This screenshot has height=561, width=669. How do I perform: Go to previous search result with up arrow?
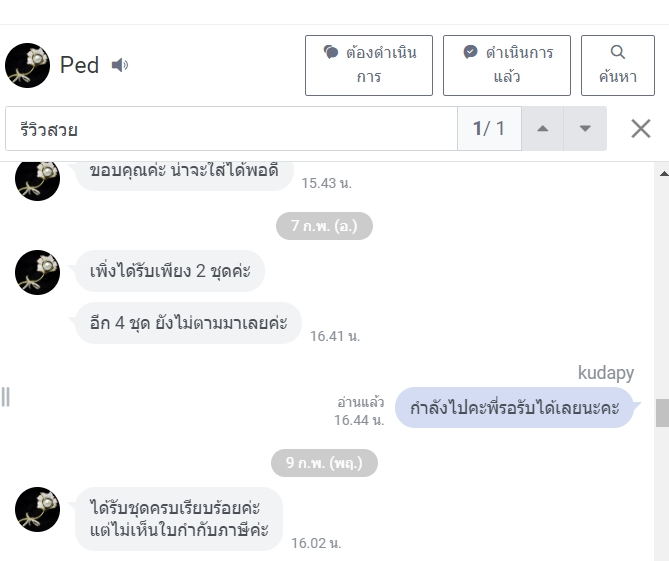pos(542,128)
